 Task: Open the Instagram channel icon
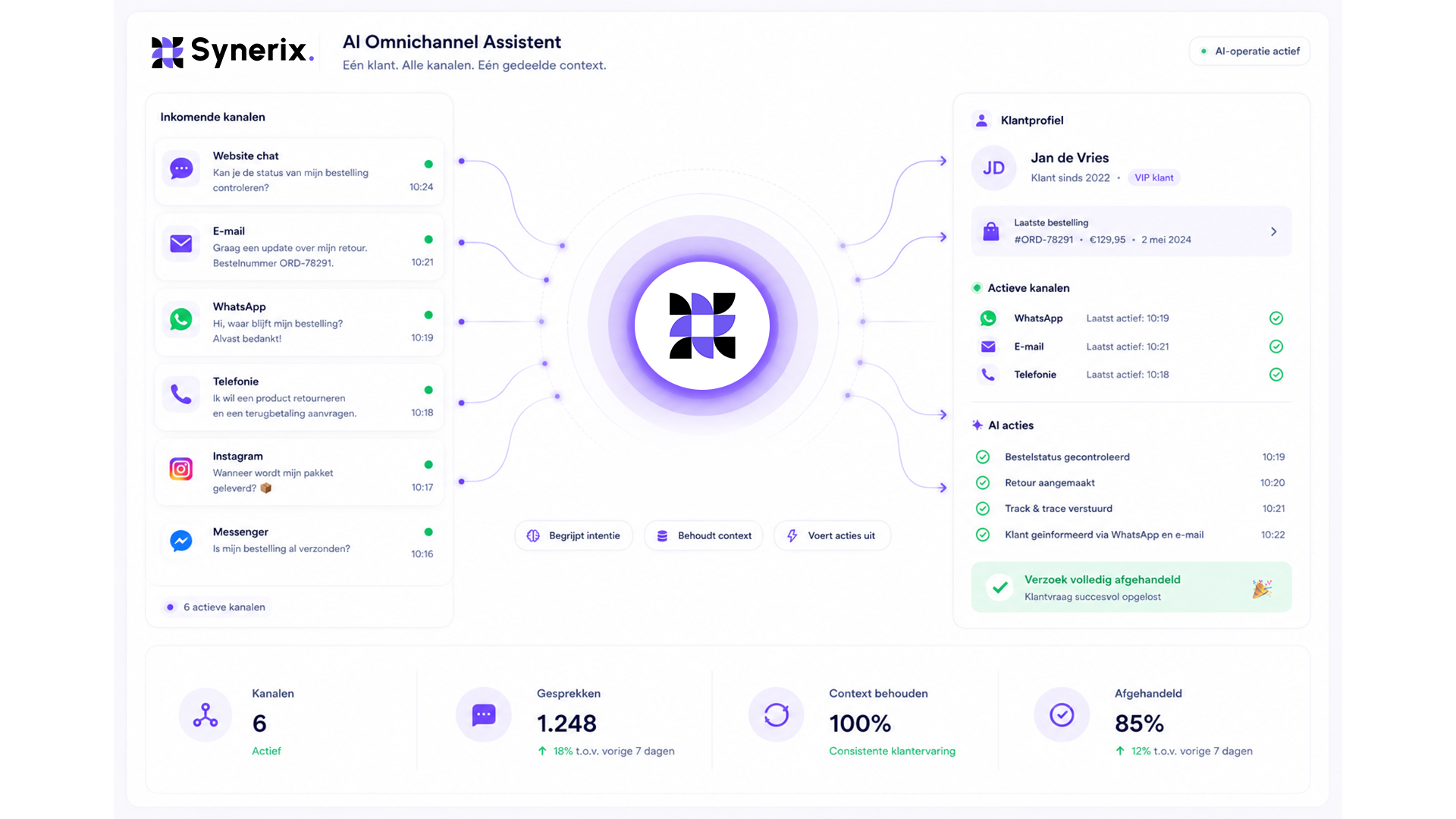click(181, 469)
